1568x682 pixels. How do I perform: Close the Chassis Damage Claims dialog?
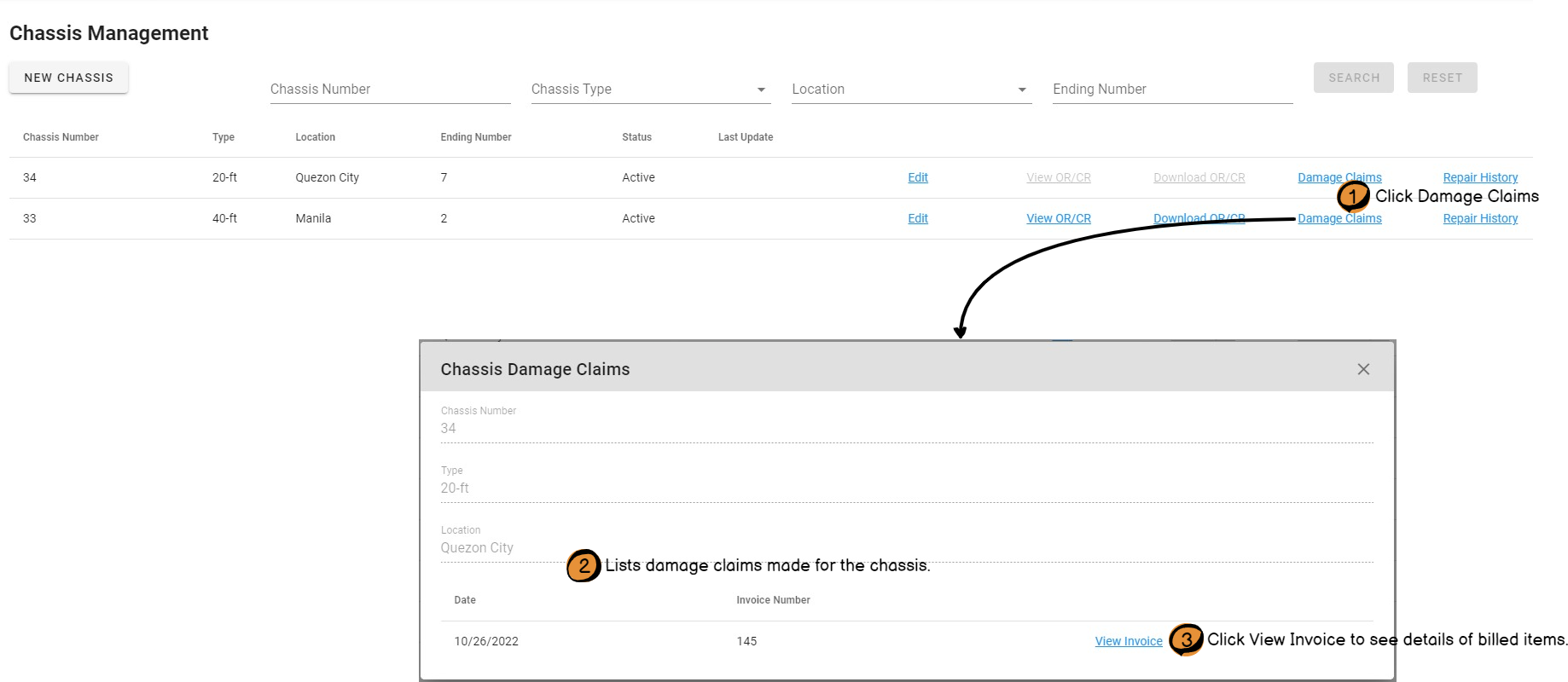(x=1363, y=369)
